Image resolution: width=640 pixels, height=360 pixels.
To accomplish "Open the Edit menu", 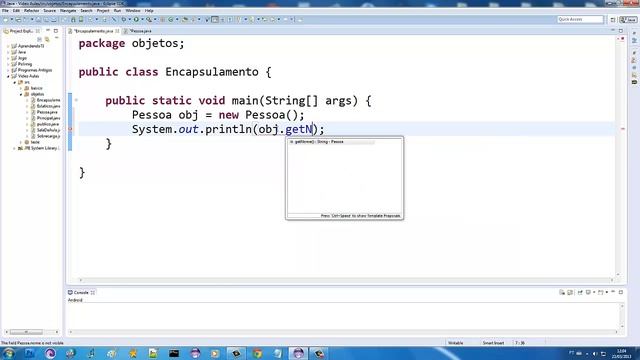I will (x=16, y=11).
